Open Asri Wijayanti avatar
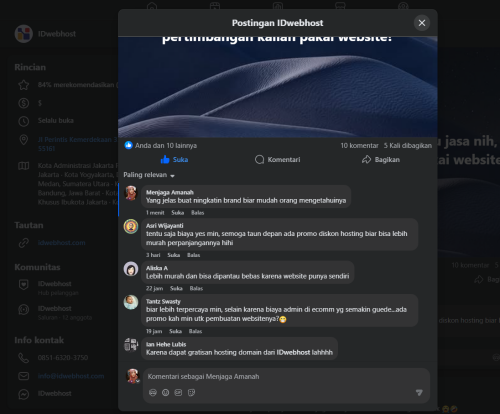The image size is (500, 414). tap(131, 226)
